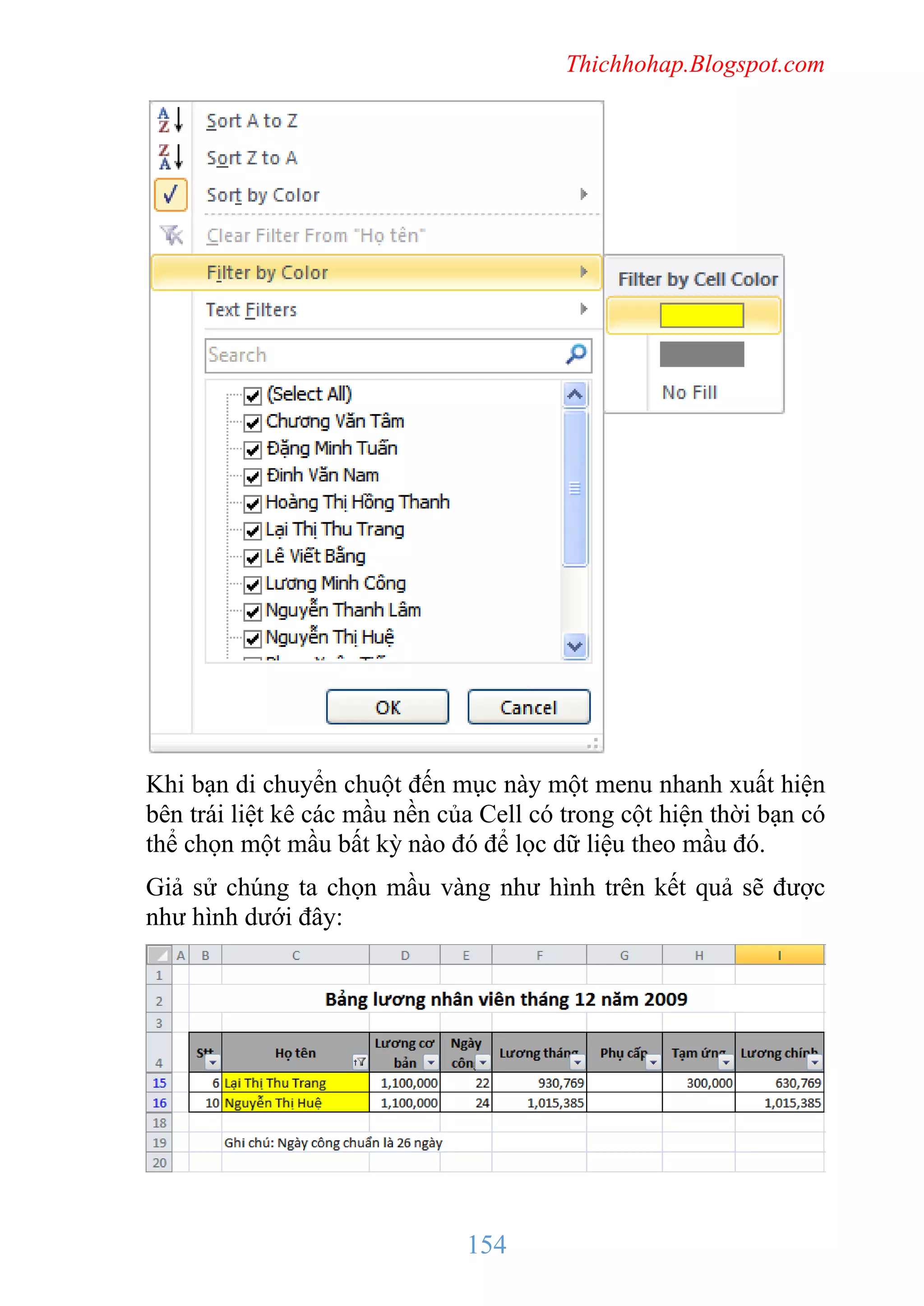
Task: Pick the yellow cell color swatch
Action: 702,315
